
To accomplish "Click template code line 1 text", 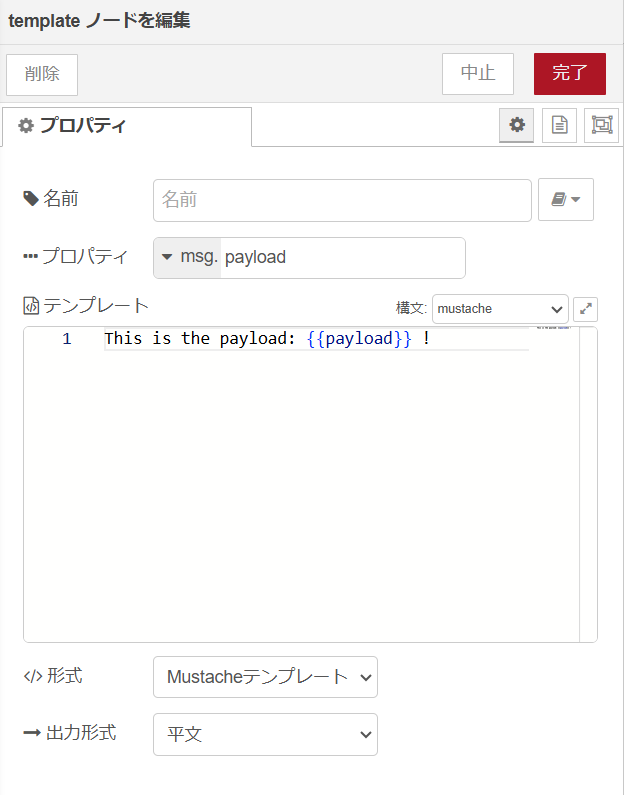I will point(267,339).
